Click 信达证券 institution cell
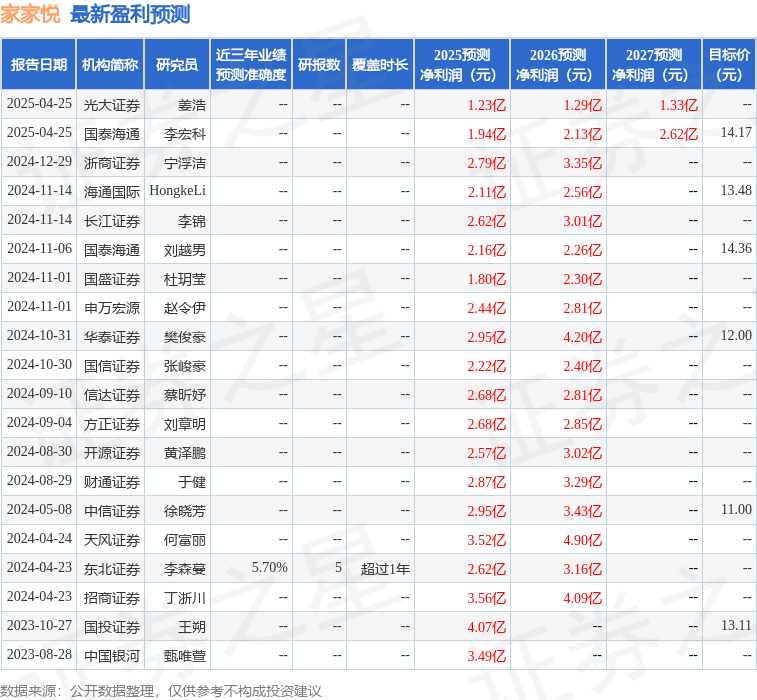 coord(112,395)
